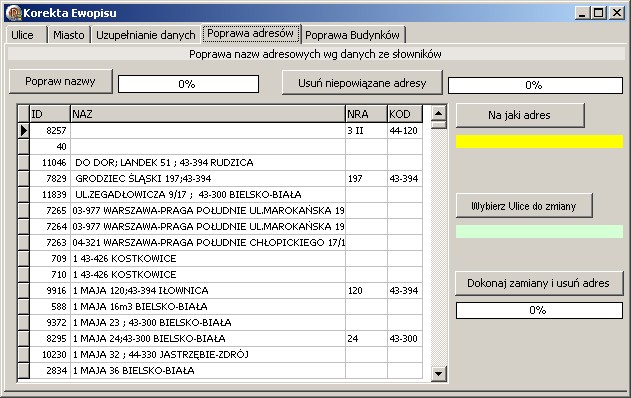Select the row with ID 7264
Image resolution: width=631 pixels, height=398 pixels.
click(x=220, y=227)
